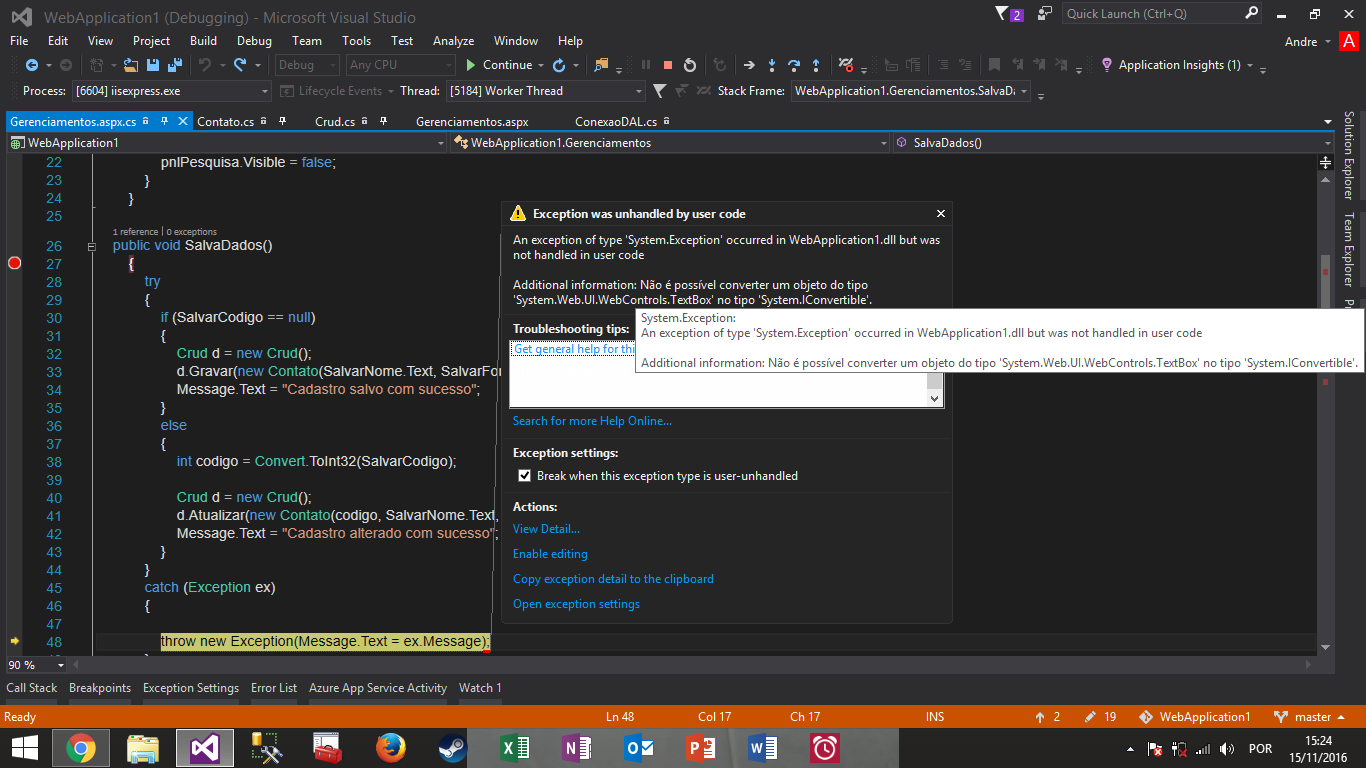
Task: Open Find in Files toolbar icon
Action: pyautogui.click(x=601, y=65)
